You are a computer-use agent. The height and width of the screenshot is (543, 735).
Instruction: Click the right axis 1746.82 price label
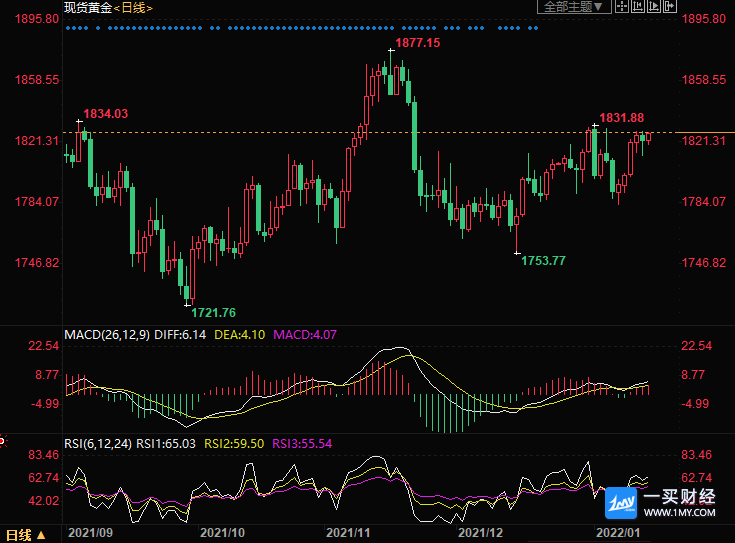pyautogui.click(x=704, y=263)
